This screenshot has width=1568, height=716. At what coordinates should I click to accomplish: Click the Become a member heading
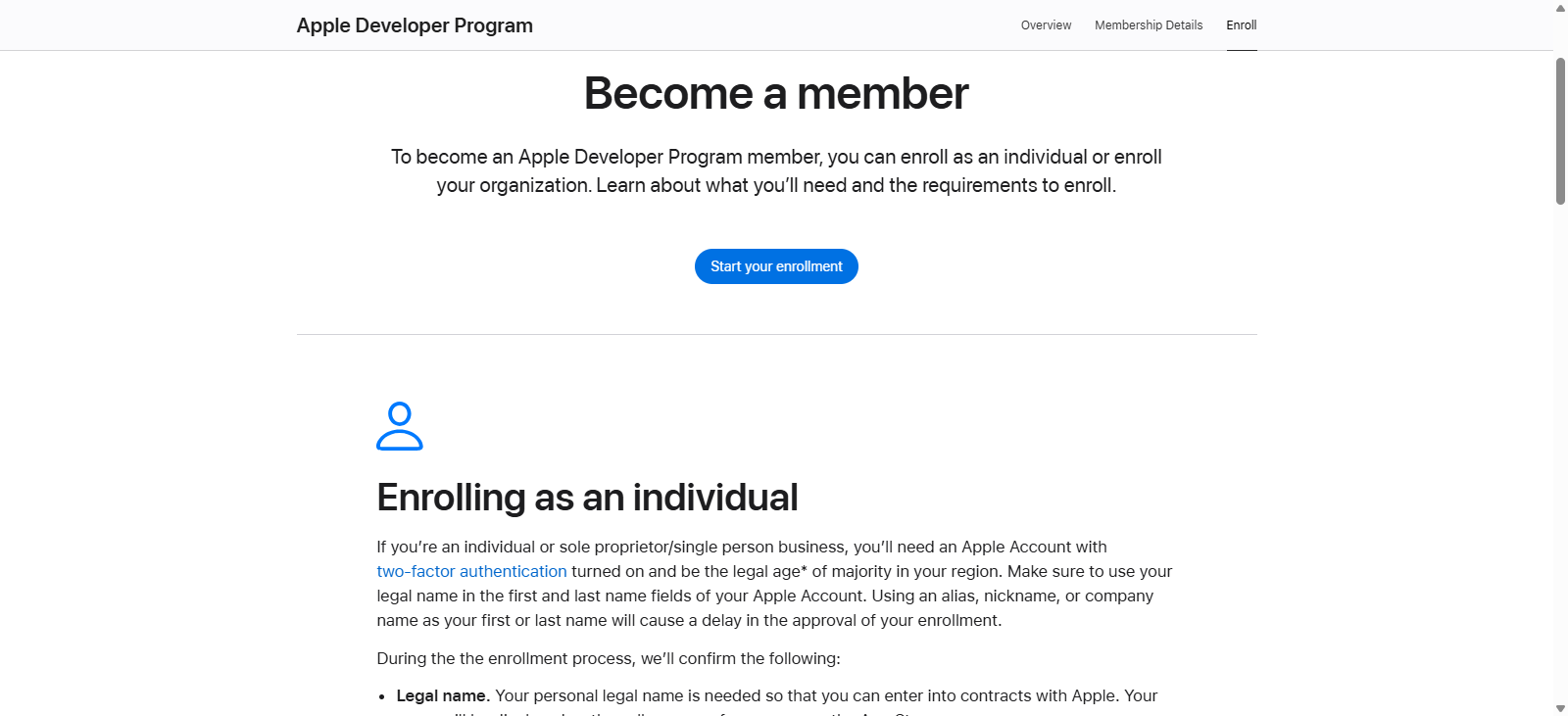[776, 94]
